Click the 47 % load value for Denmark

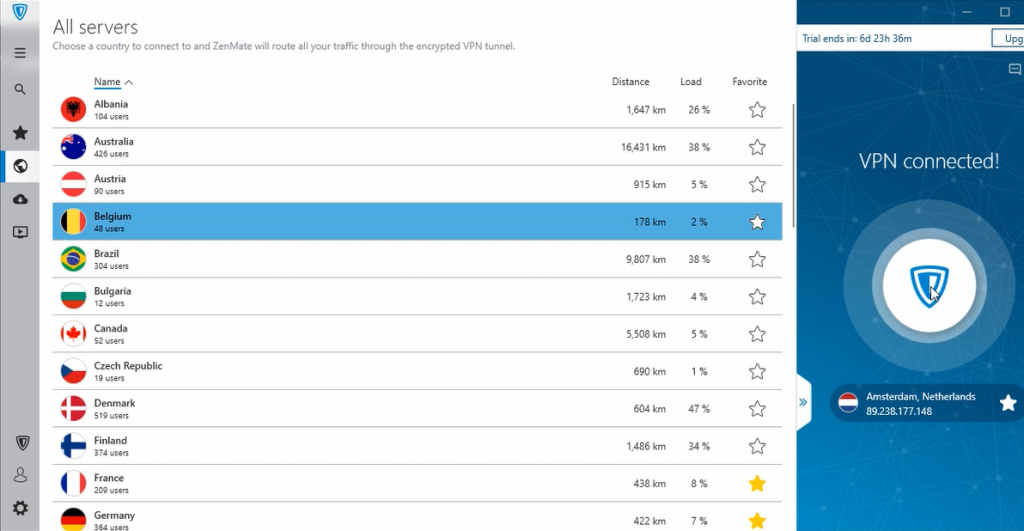coord(699,409)
